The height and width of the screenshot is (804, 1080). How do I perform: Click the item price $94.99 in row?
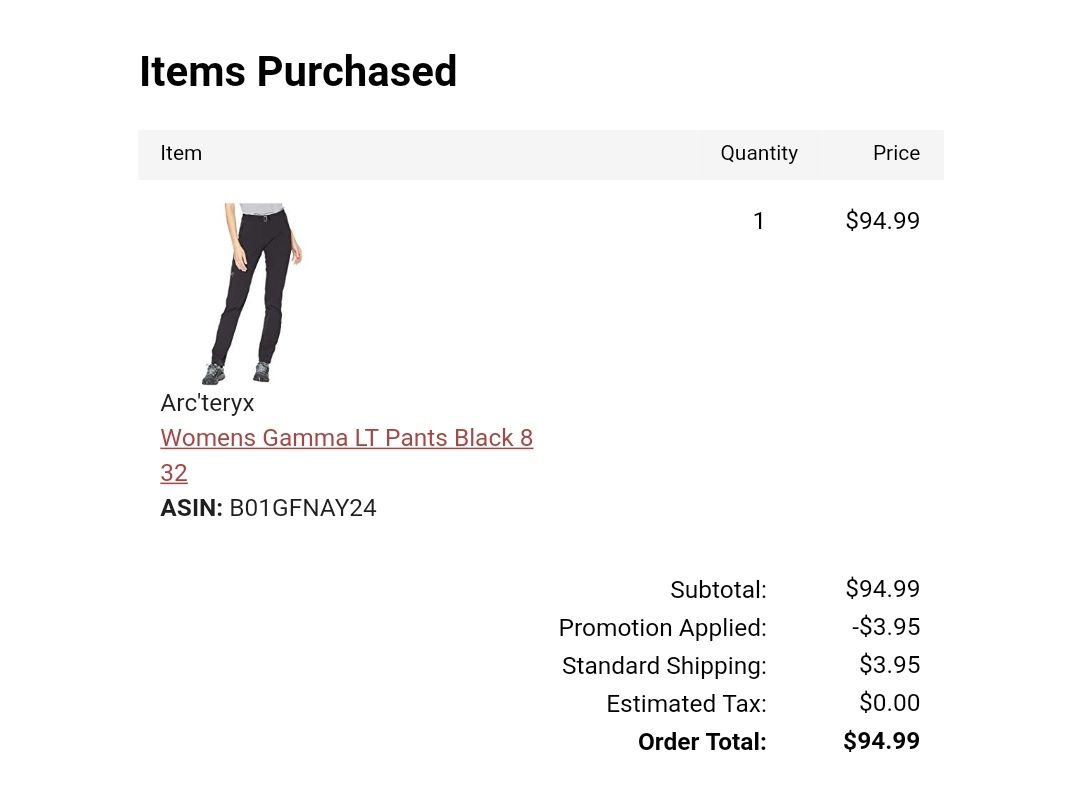click(x=882, y=220)
